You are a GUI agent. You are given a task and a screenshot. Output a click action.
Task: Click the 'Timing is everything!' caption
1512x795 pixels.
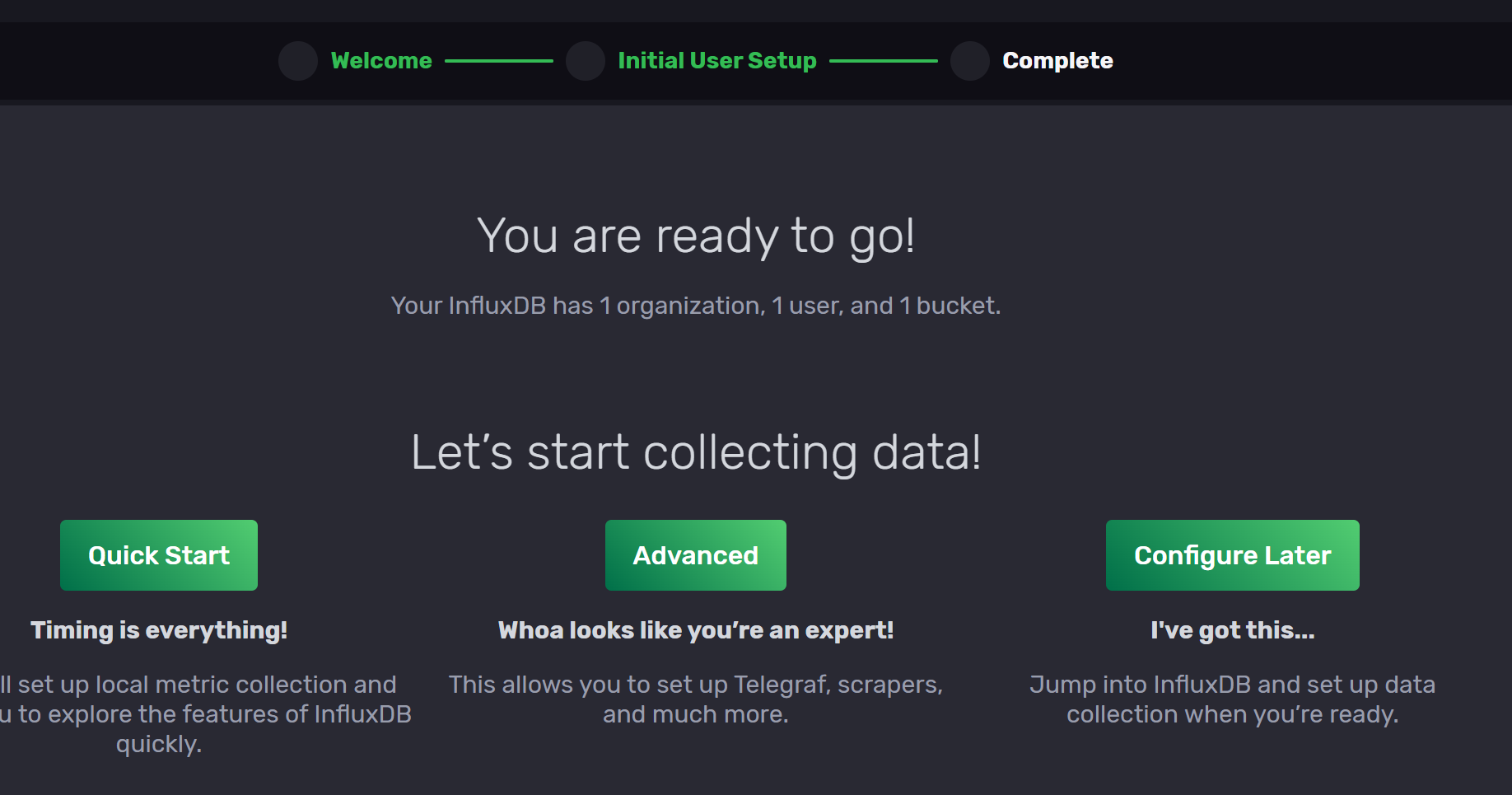coord(159,630)
